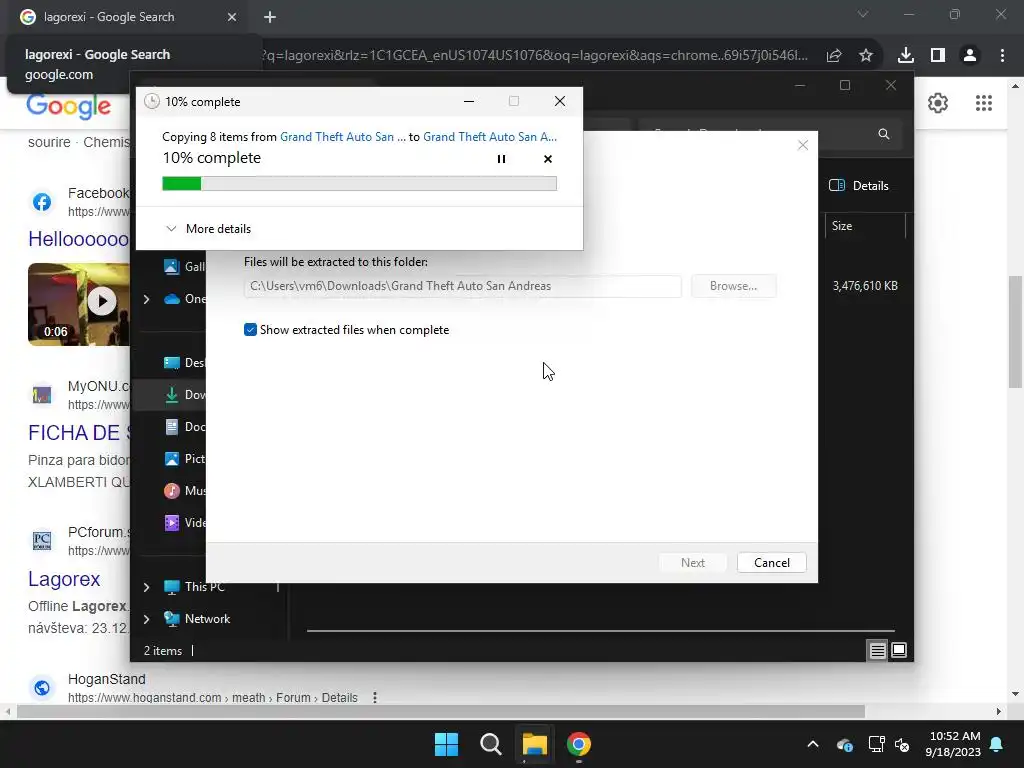This screenshot has height=768, width=1024.
Task: Share this page from address bar
Action: click(x=834, y=56)
